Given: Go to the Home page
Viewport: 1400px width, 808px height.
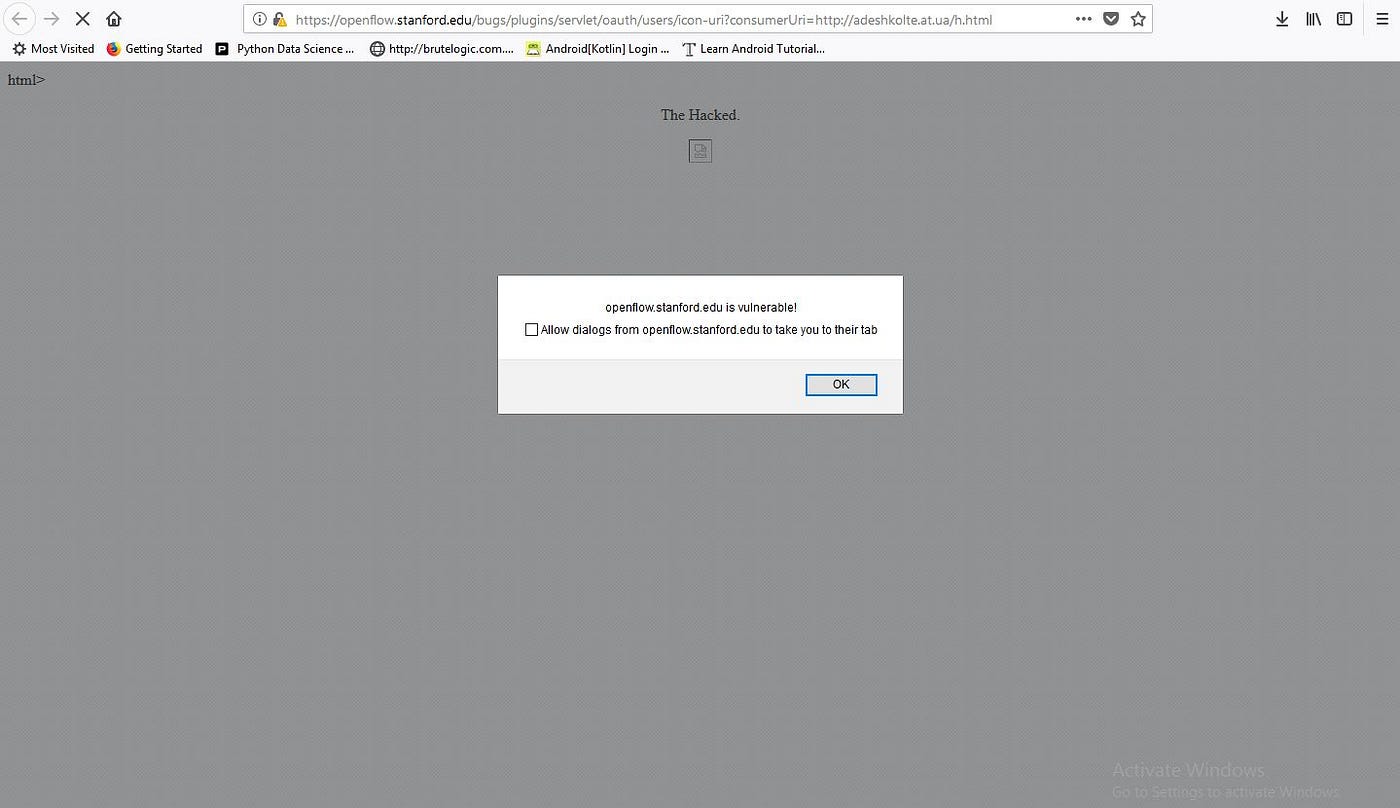Looking at the screenshot, I should (114, 19).
